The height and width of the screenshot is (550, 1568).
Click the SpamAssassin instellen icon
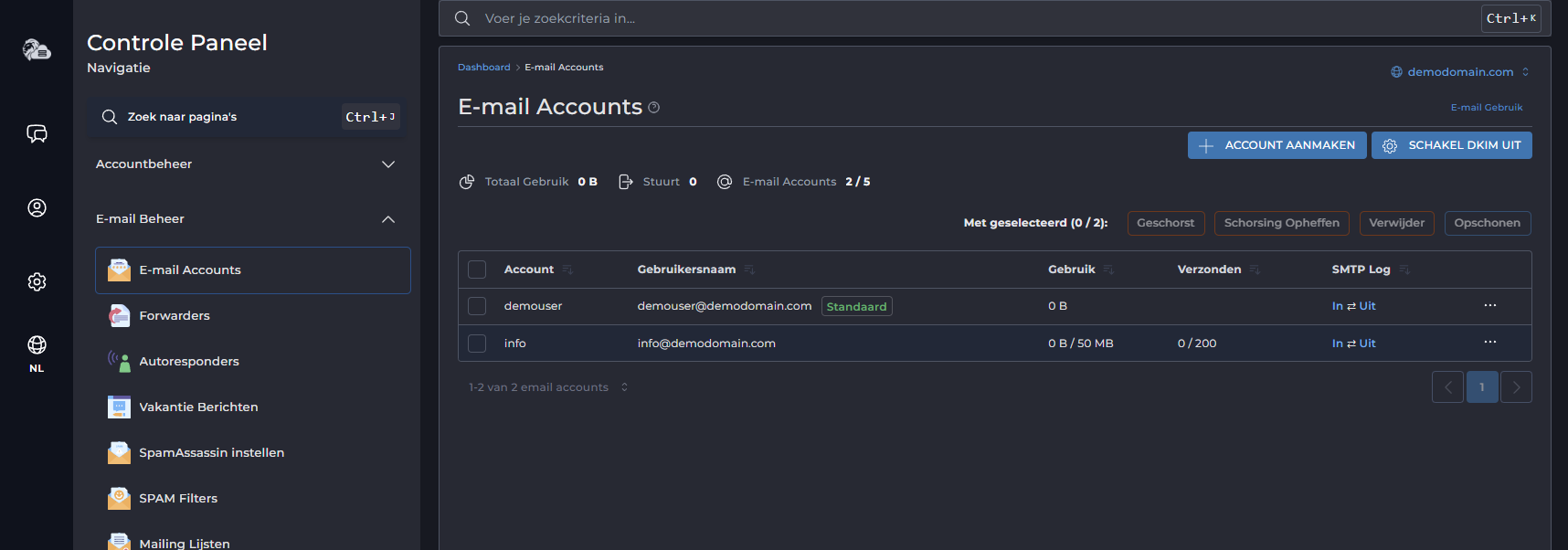click(119, 452)
